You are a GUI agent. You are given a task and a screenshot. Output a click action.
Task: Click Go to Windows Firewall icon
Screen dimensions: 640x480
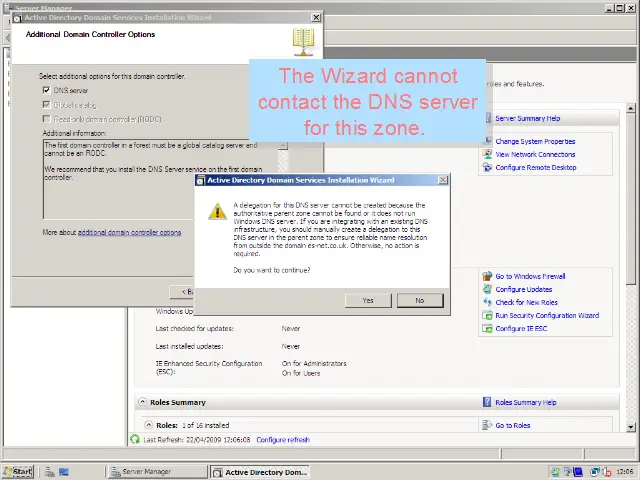click(x=487, y=276)
